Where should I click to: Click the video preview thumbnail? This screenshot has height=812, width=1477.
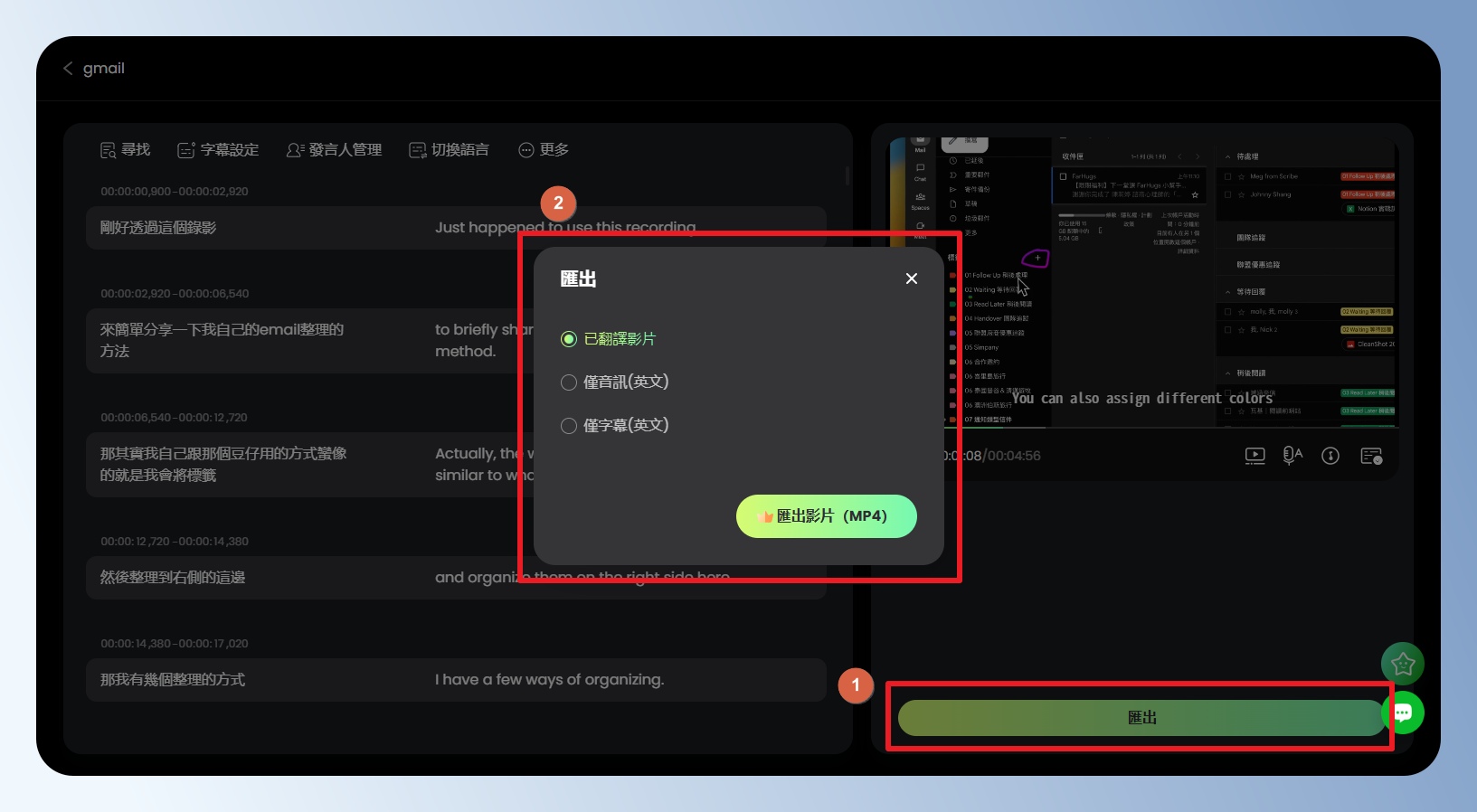1143,283
